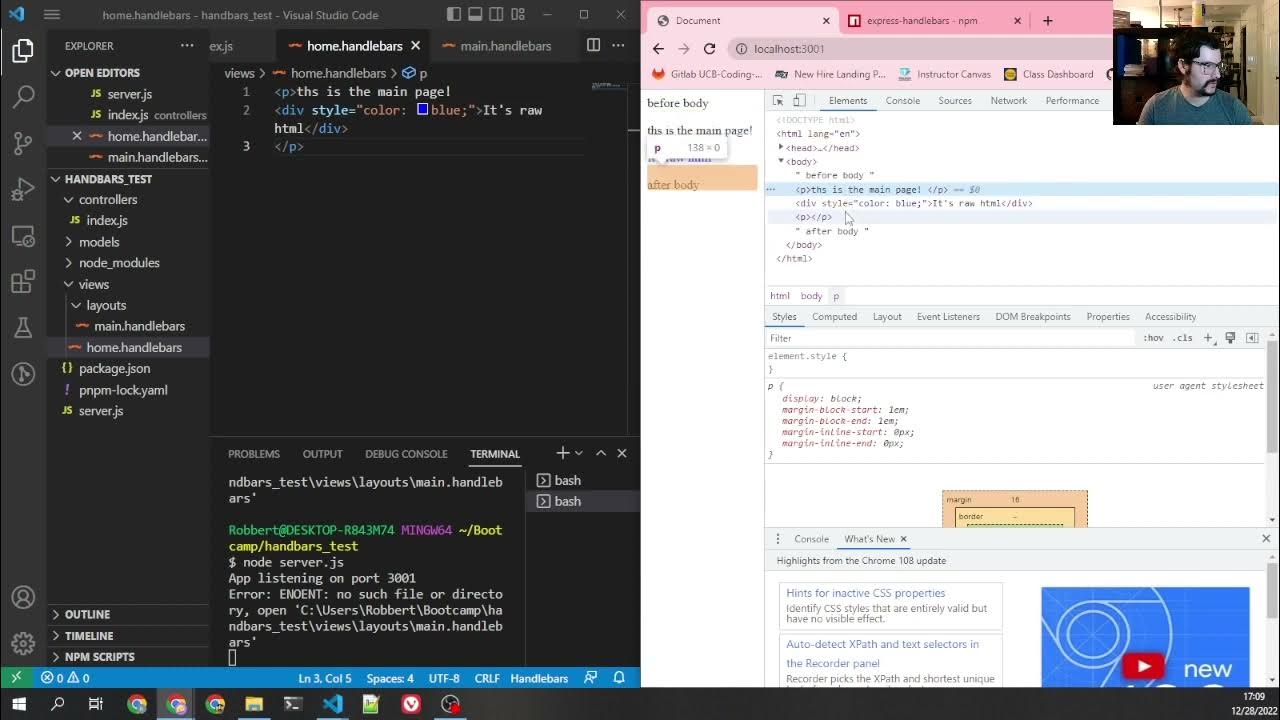Open the Run and Debug view
The image size is (1280, 720).
pyautogui.click(x=23, y=189)
